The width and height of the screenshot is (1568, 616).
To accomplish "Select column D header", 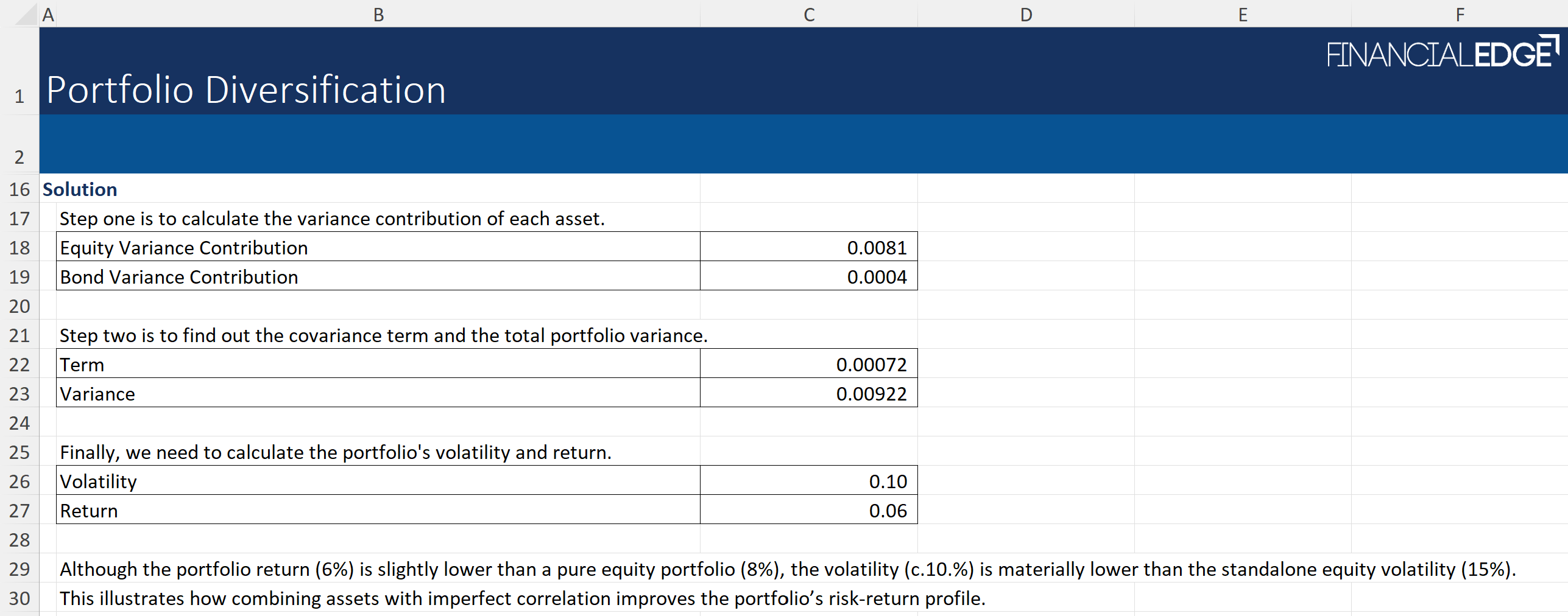I will [1026, 15].
